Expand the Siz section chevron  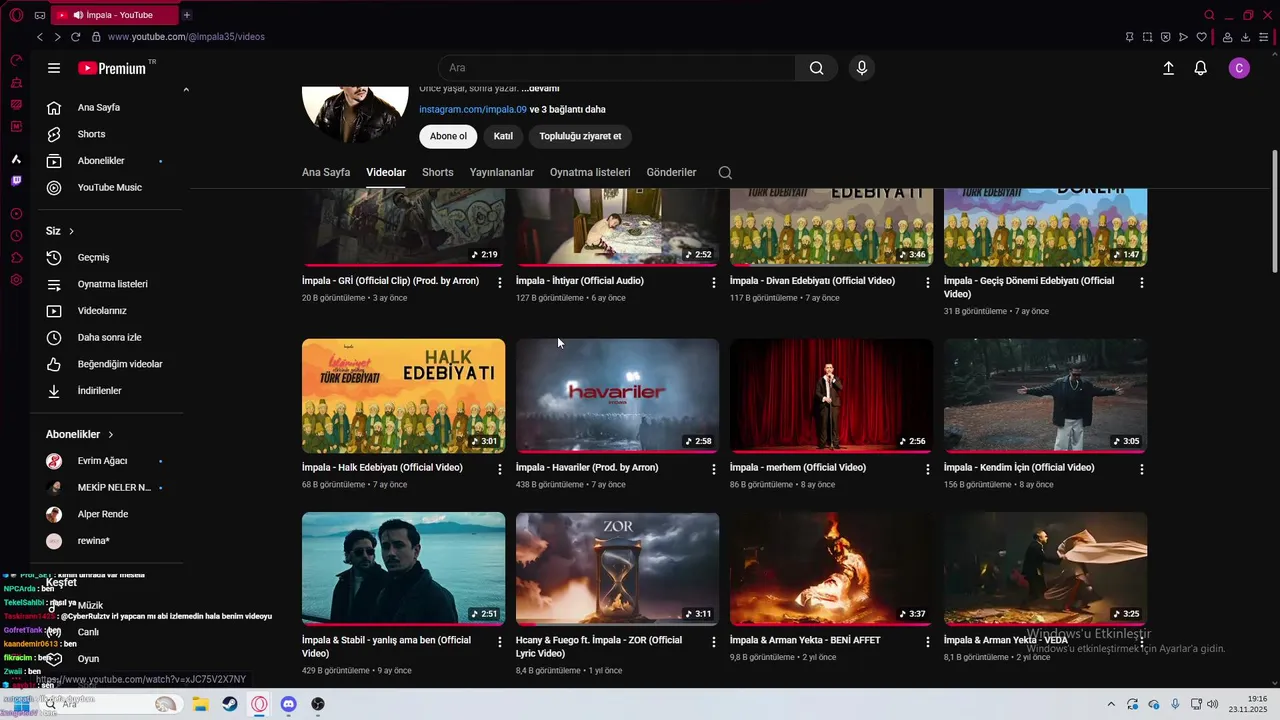71,231
